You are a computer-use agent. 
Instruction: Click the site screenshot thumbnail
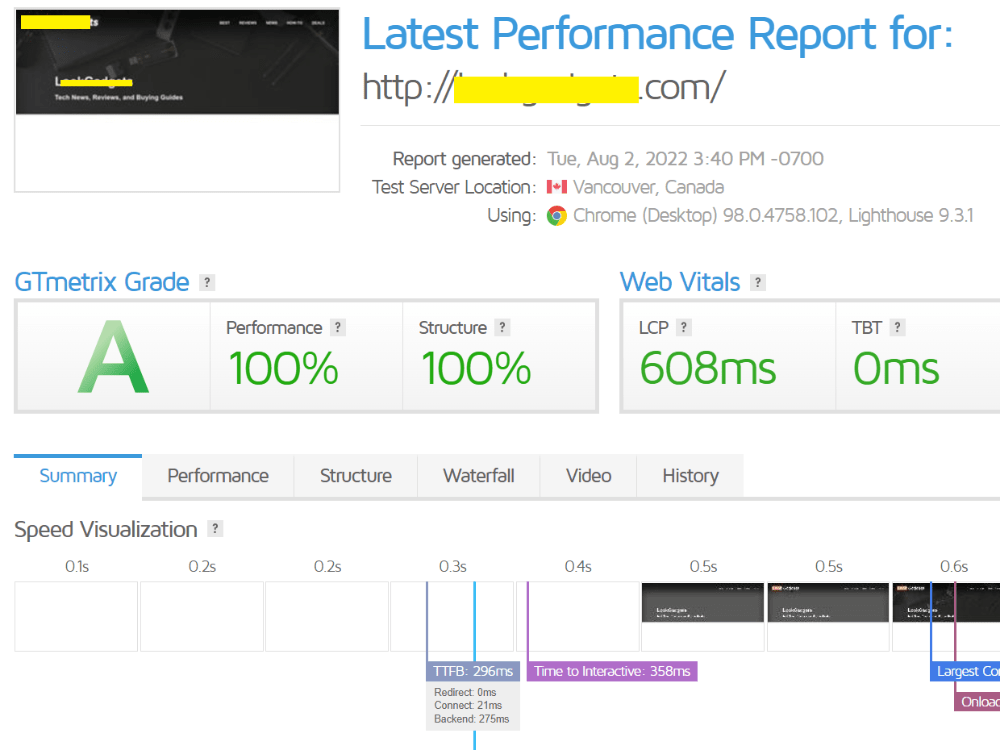[177, 100]
